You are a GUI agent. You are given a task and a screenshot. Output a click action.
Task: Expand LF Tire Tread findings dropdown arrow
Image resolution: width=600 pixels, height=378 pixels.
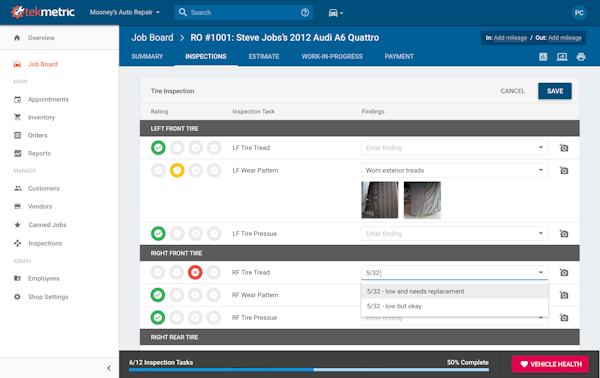click(541, 148)
